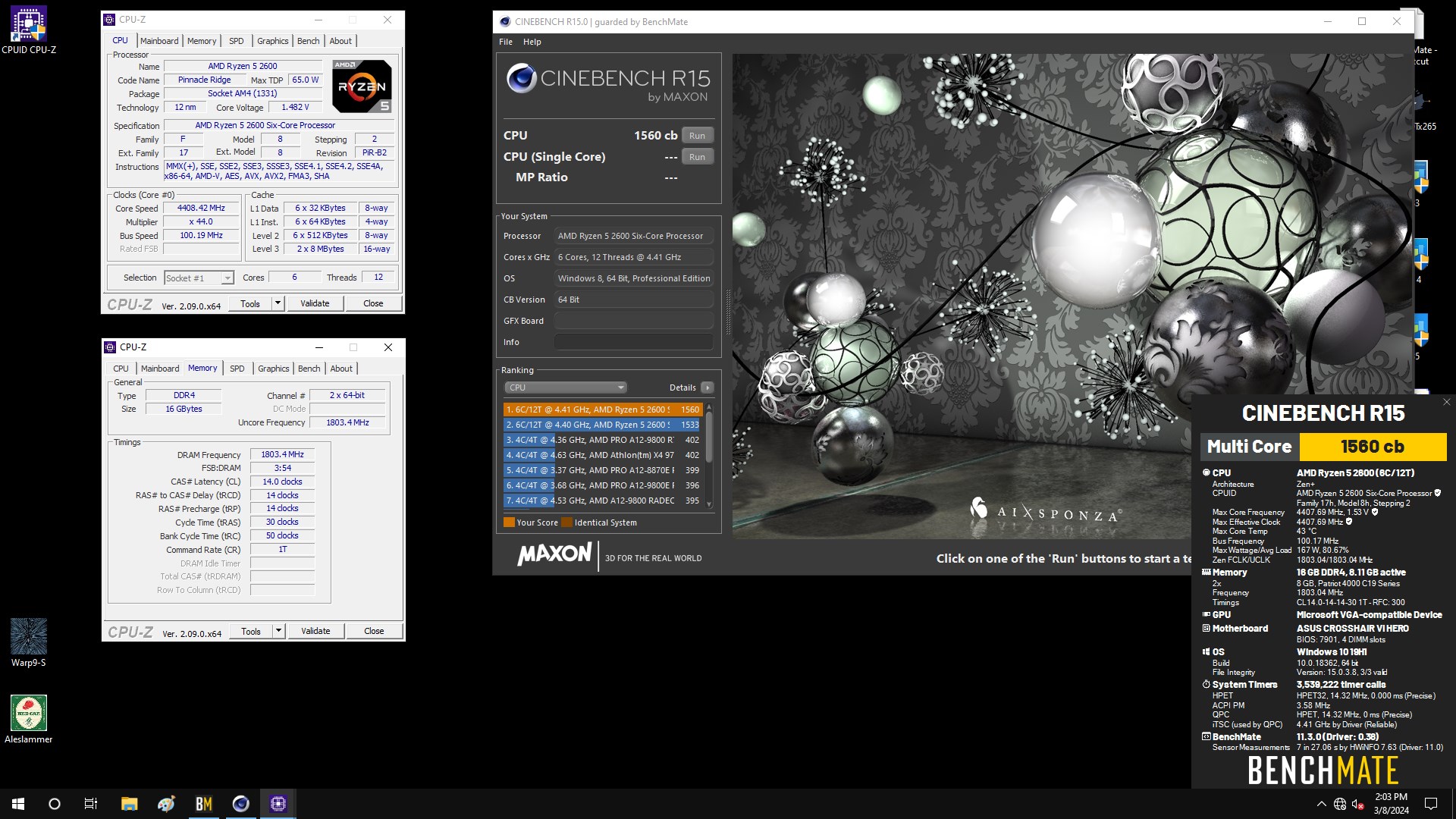Switch to Bench tab in Memory CPU-Z
1456x819 pixels.
tap(309, 369)
